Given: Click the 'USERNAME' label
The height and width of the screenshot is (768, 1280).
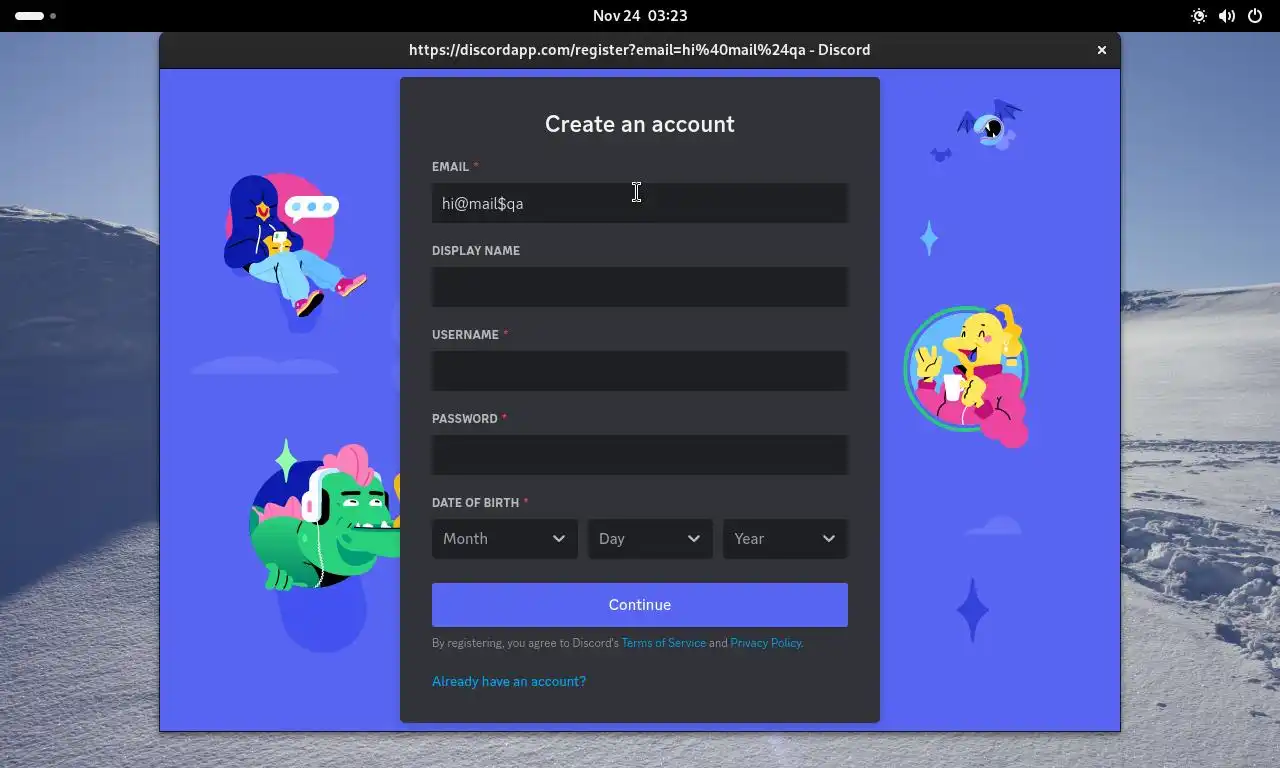Looking at the screenshot, I should coord(466,334).
